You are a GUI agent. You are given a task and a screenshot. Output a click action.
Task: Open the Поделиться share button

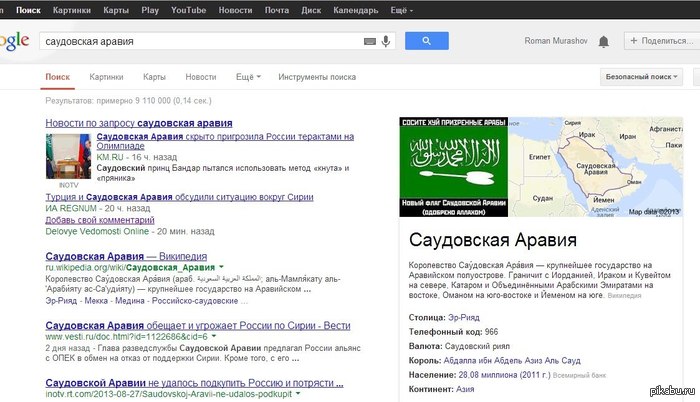pos(662,41)
